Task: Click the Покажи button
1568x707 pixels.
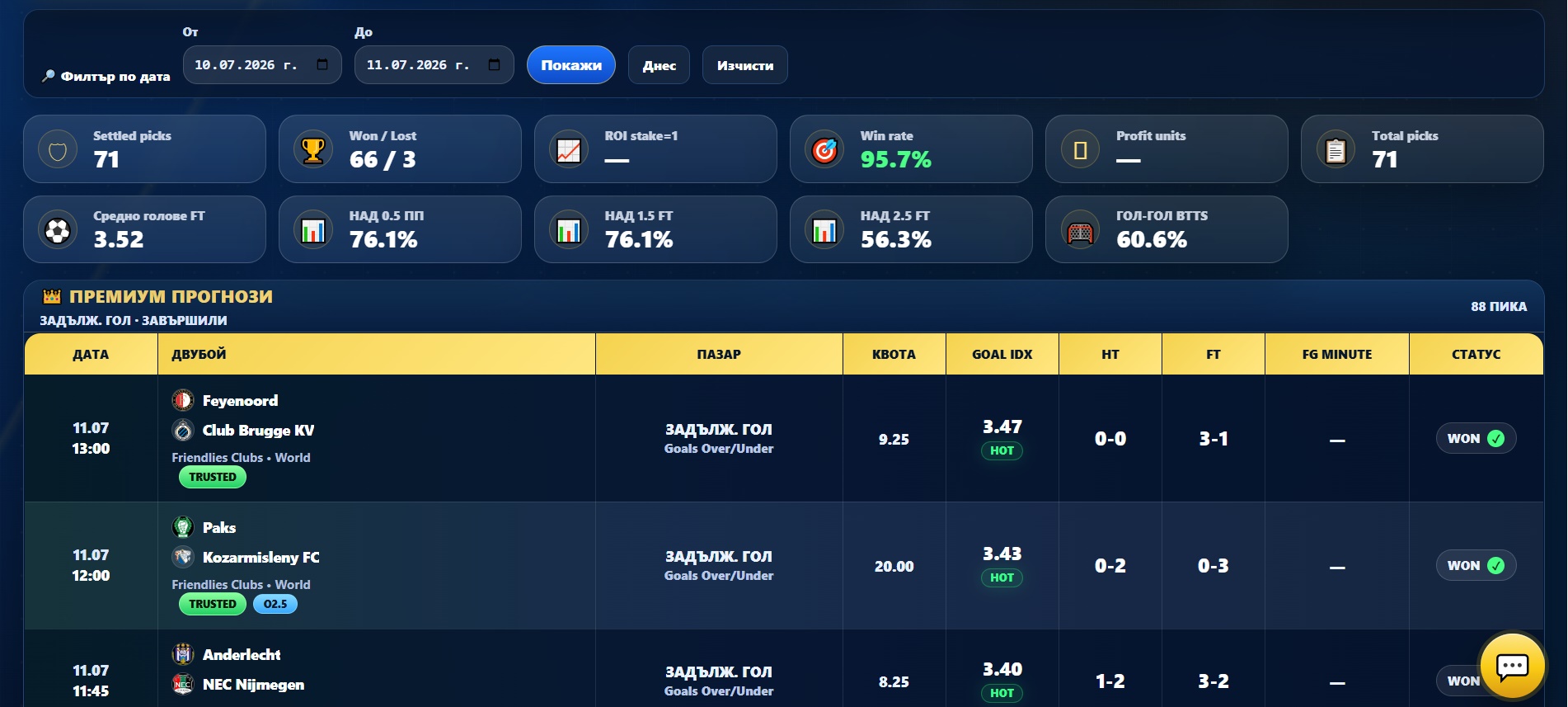Action: tap(571, 65)
